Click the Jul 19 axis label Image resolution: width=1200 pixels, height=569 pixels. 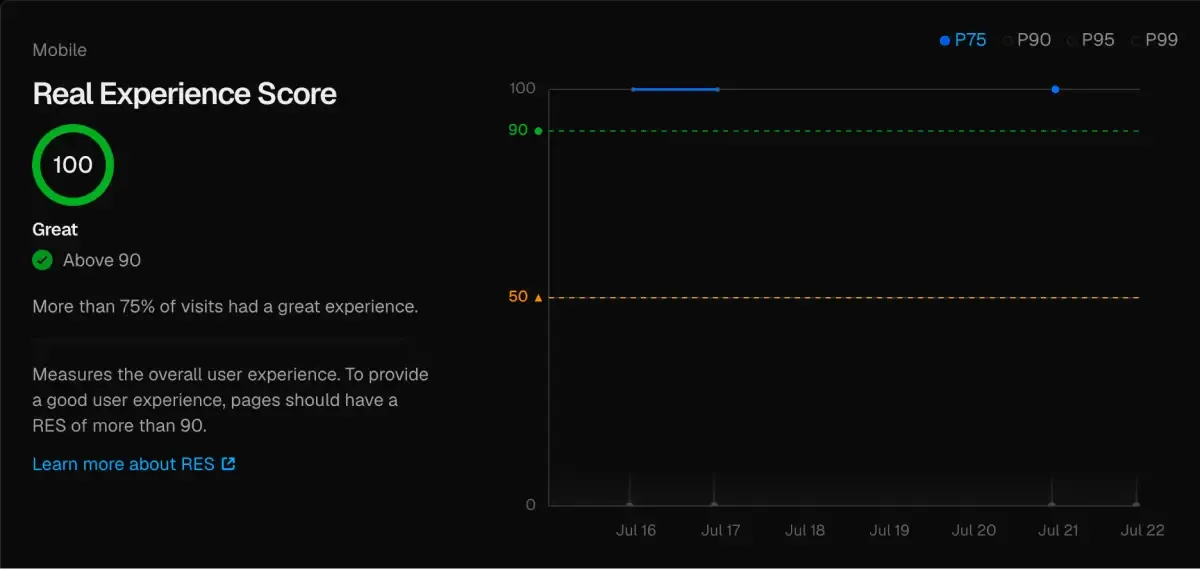coord(889,530)
